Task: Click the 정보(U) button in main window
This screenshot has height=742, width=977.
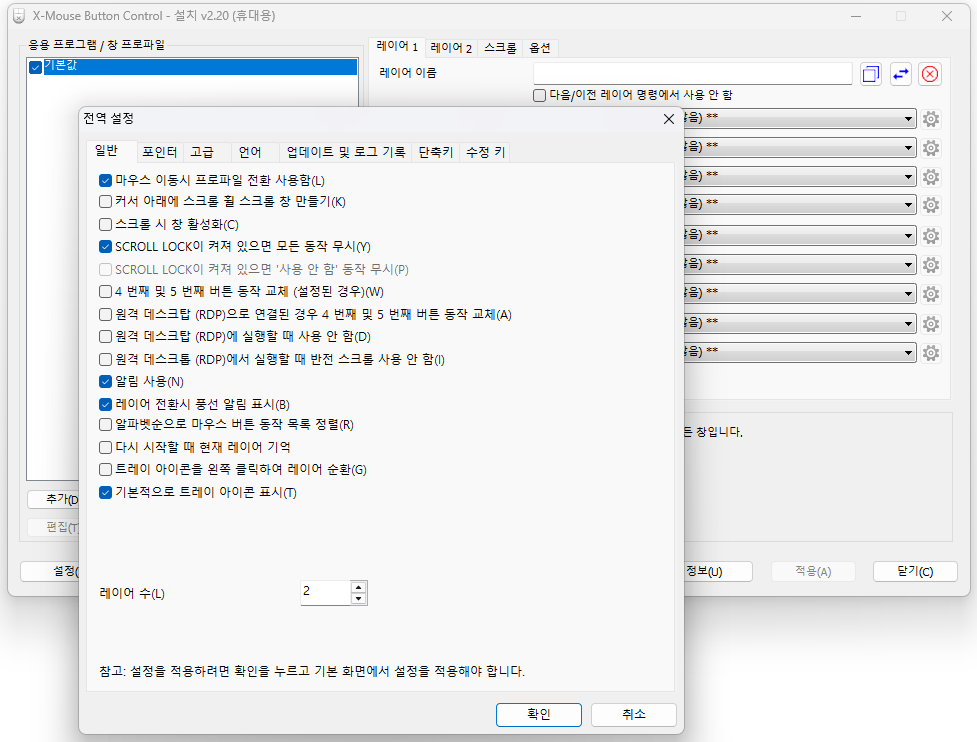Action: tap(718, 571)
